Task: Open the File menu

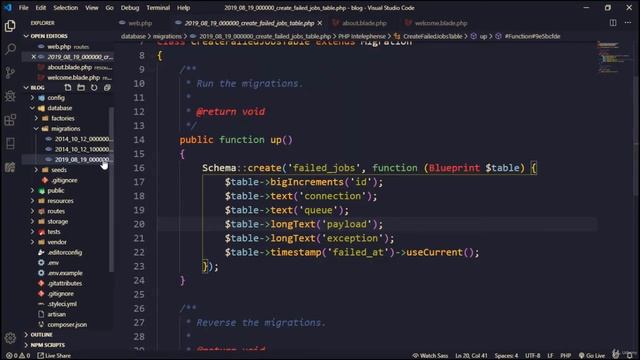Action: (x=23, y=8)
